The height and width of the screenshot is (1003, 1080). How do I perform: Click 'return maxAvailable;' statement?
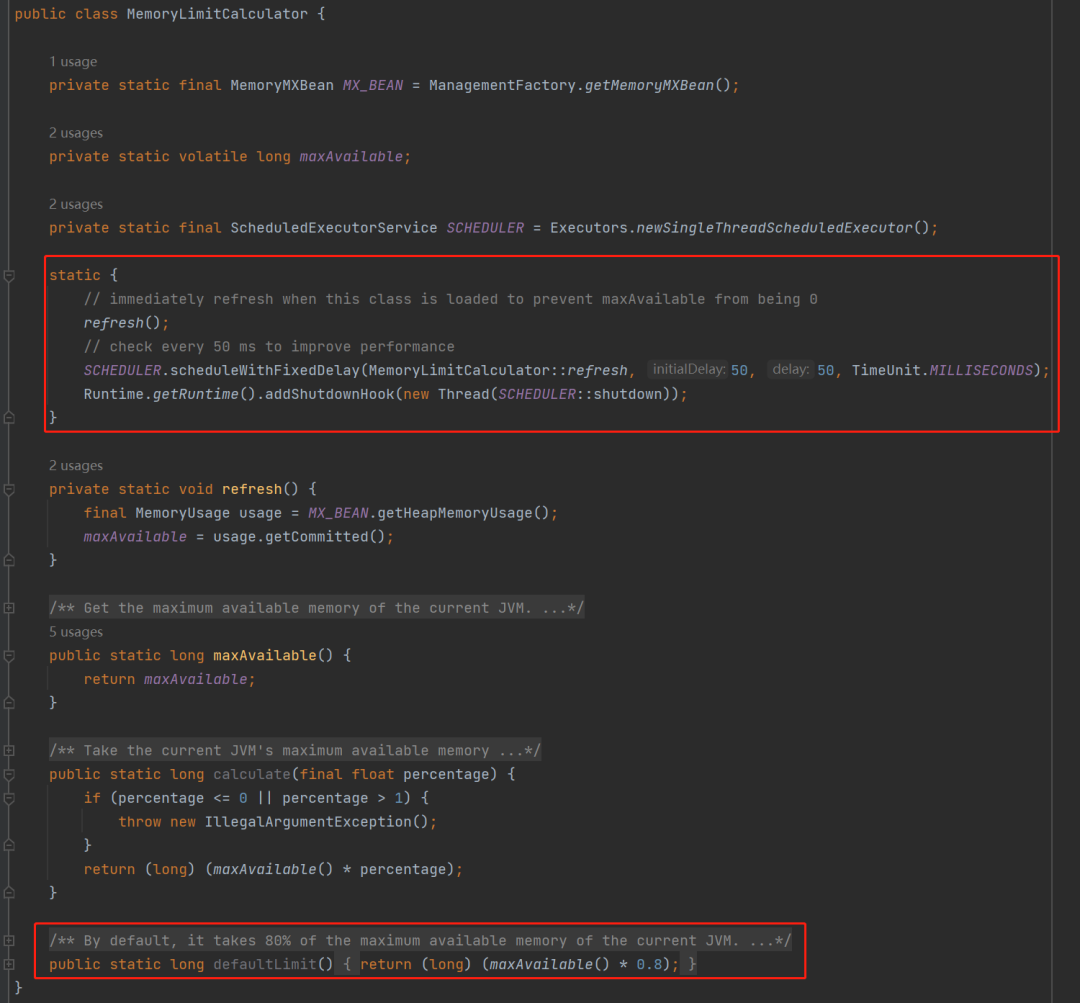(x=169, y=679)
